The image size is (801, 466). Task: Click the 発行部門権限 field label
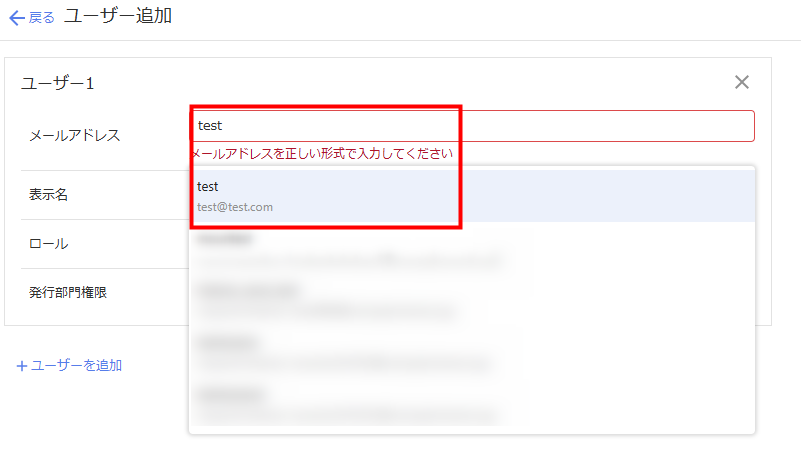point(68,293)
